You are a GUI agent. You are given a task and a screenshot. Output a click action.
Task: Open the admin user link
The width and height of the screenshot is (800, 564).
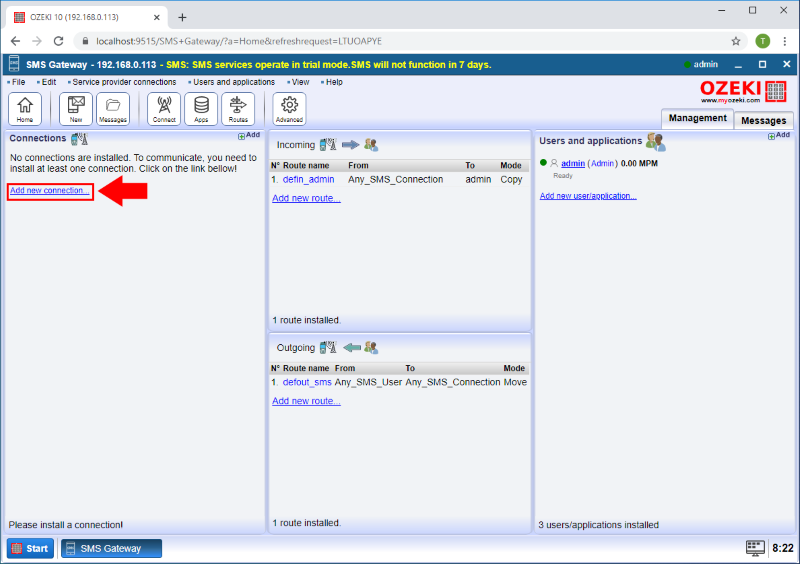[573, 163]
